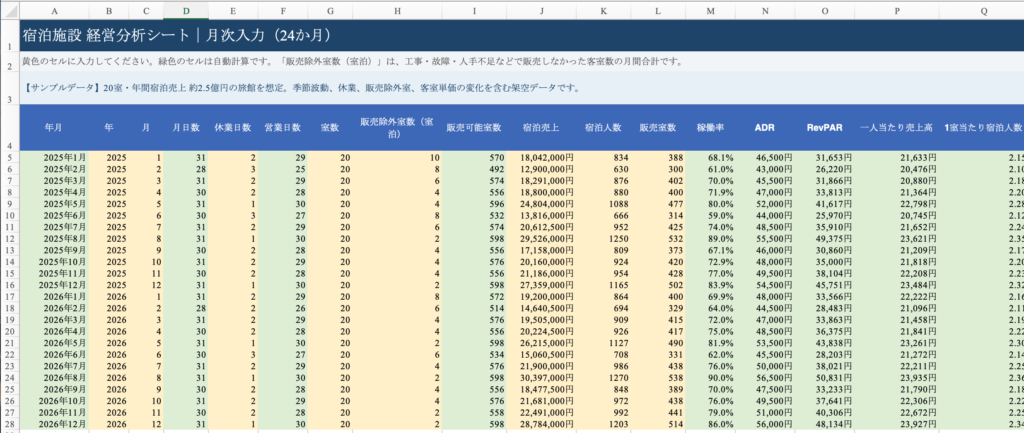The height and width of the screenshot is (433, 1024).
Task: Click the 【サンプルデータ】 description row
Action: (x=522, y=88)
